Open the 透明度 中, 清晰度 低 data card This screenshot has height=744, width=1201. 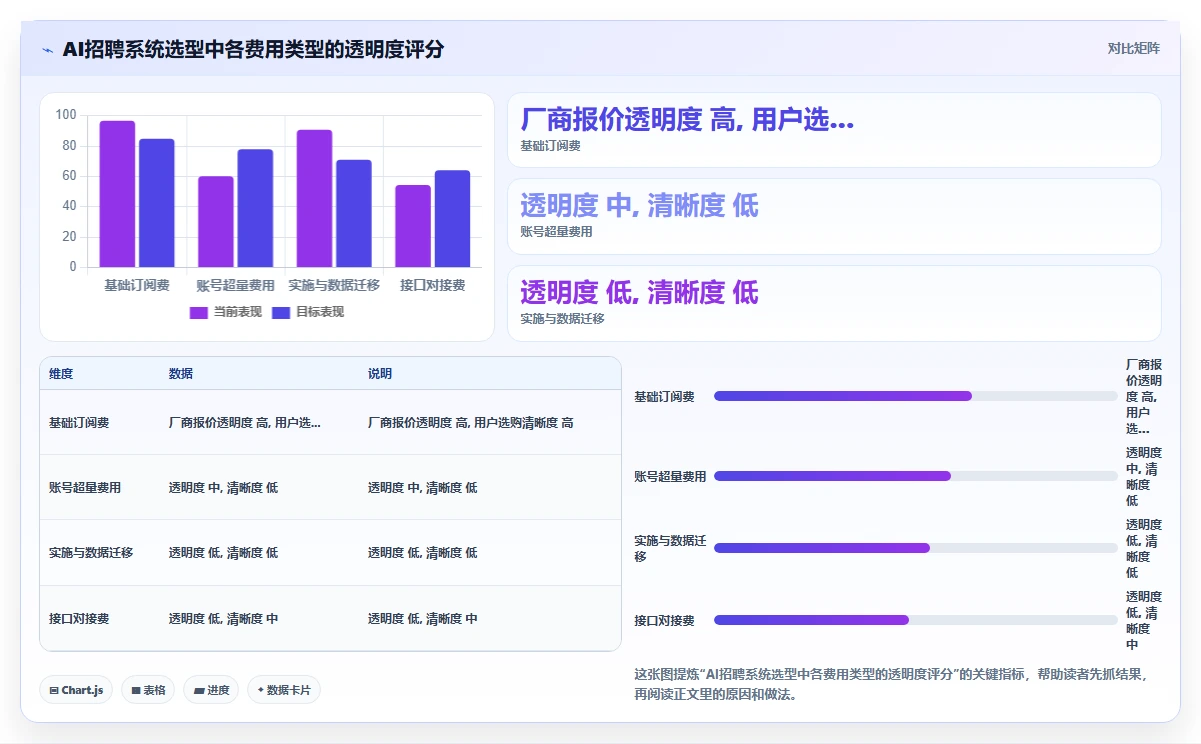(x=834, y=217)
